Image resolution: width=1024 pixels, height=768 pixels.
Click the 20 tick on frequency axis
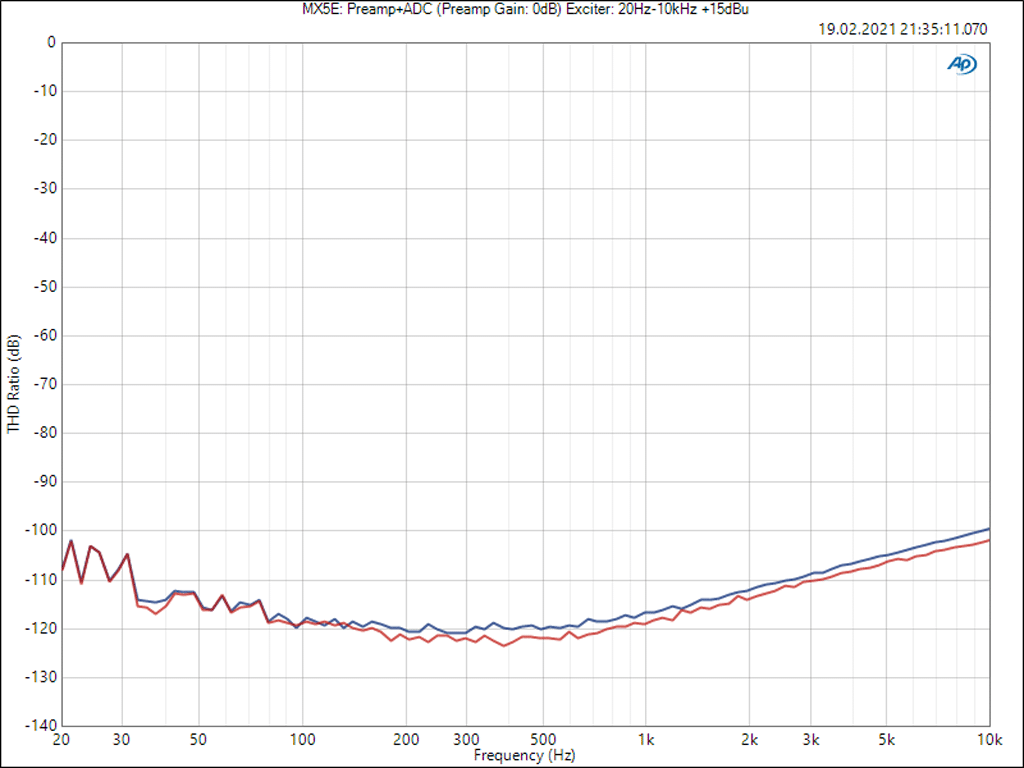[61, 740]
